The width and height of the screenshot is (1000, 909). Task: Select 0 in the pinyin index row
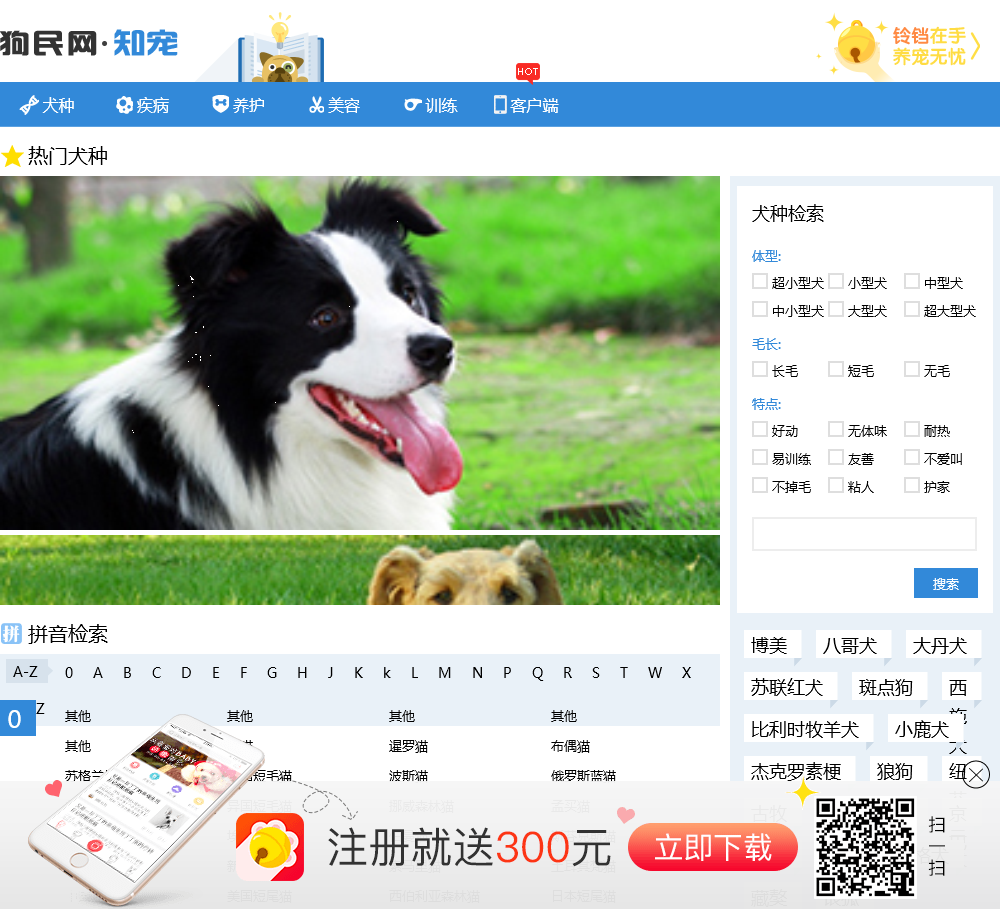pos(69,673)
